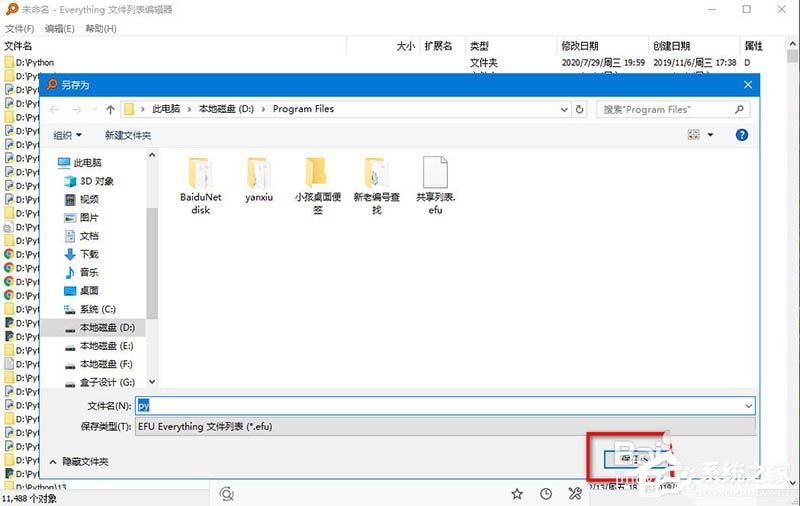Sort by 属性 column in Everything

[763, 46]
